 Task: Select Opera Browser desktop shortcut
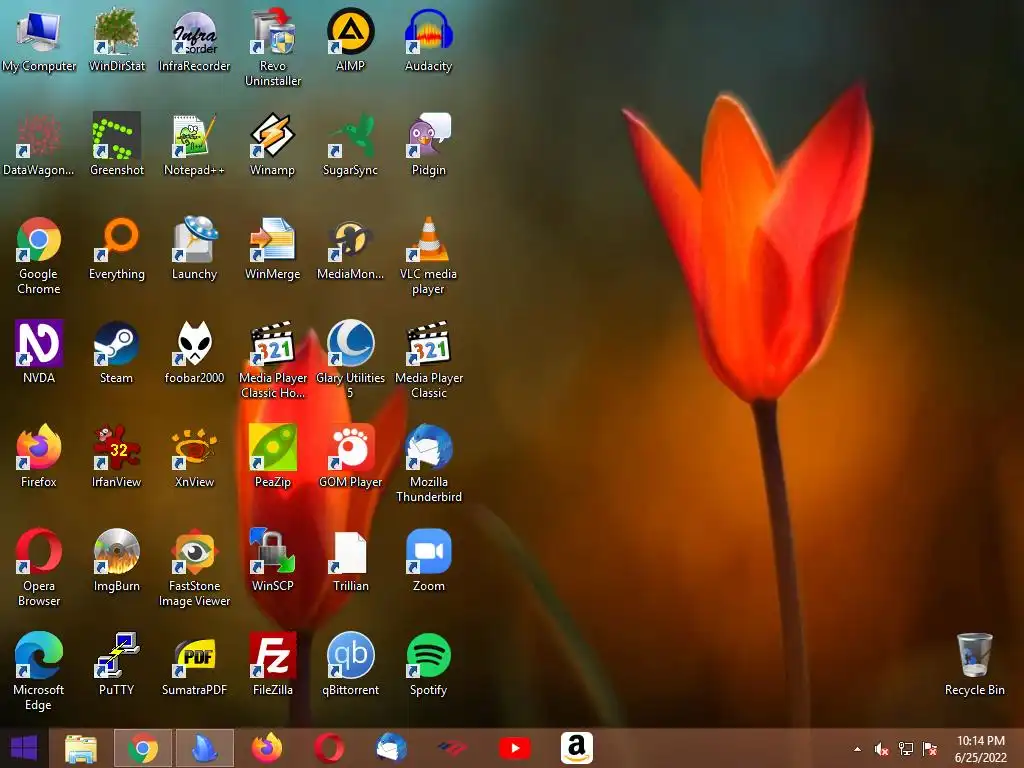(39, 567)
